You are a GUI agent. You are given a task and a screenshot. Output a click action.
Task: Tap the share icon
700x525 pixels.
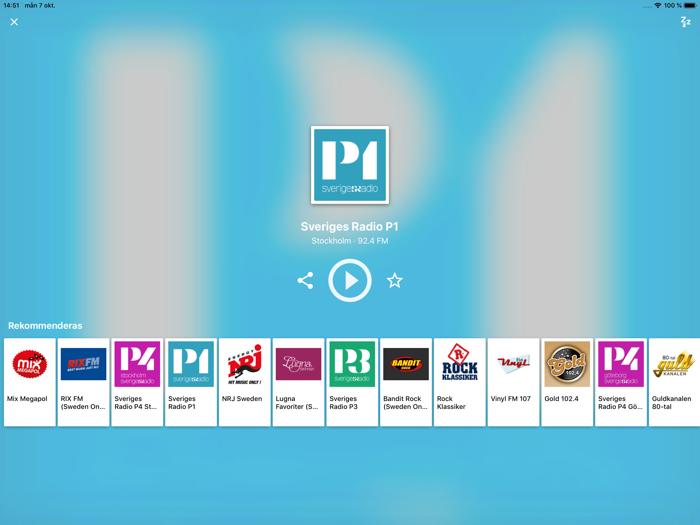(x=305, y=281)
